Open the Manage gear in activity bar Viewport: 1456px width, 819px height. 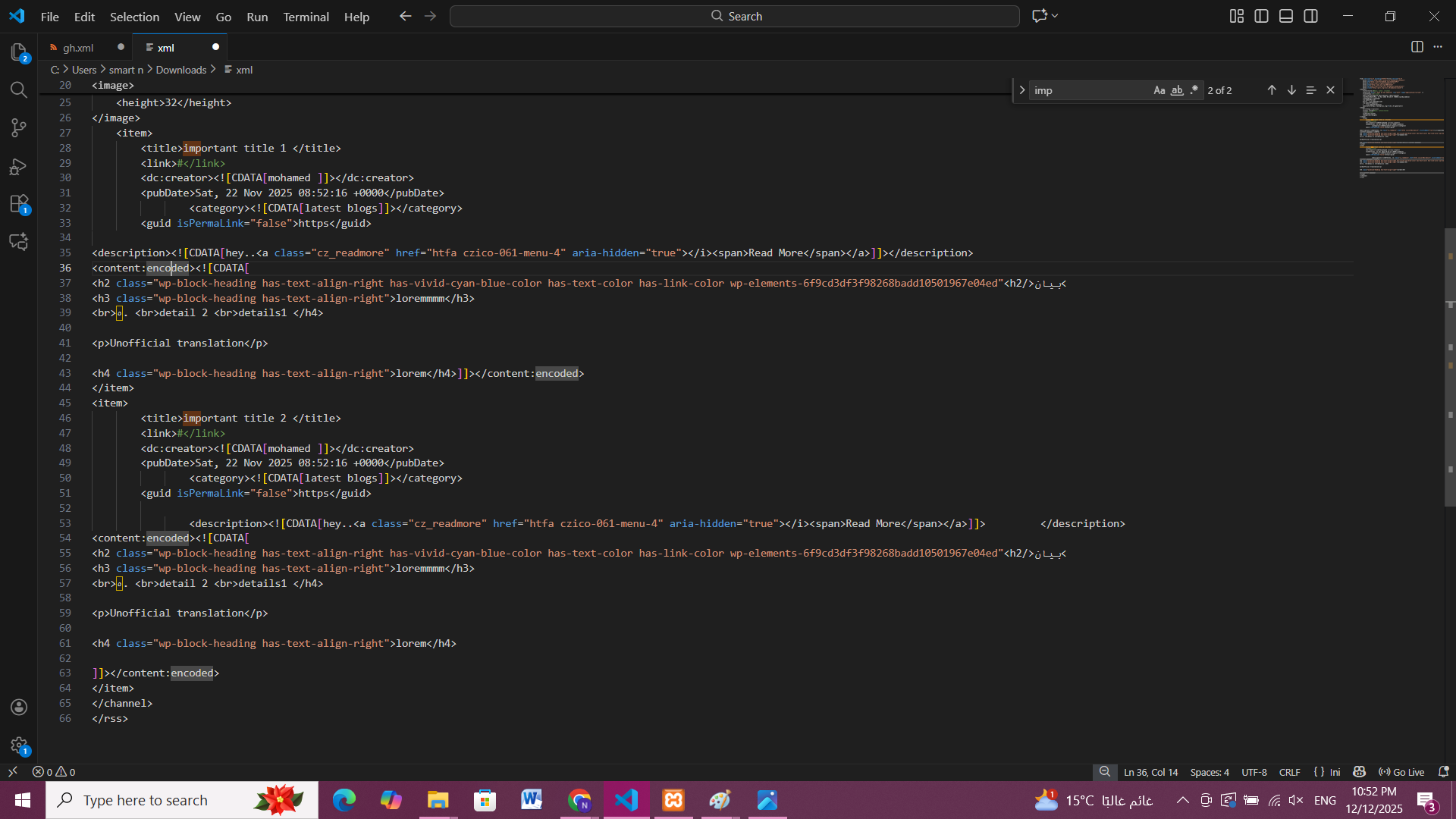[x=19, y=745]
